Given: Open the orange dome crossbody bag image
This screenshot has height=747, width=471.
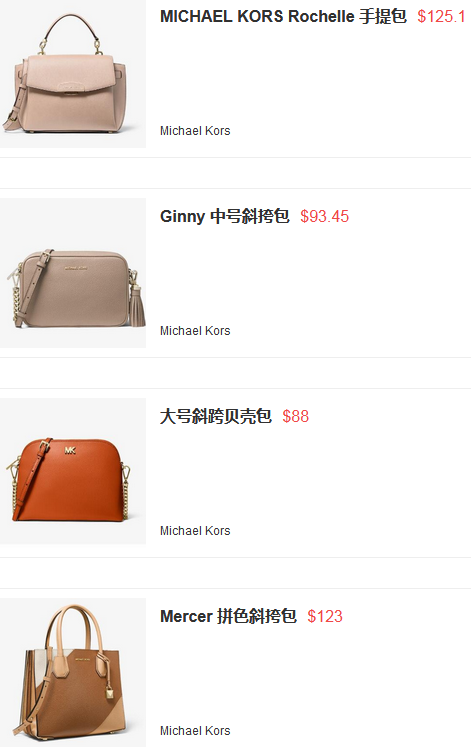Looking at the screenshot, I should (73, 471).
